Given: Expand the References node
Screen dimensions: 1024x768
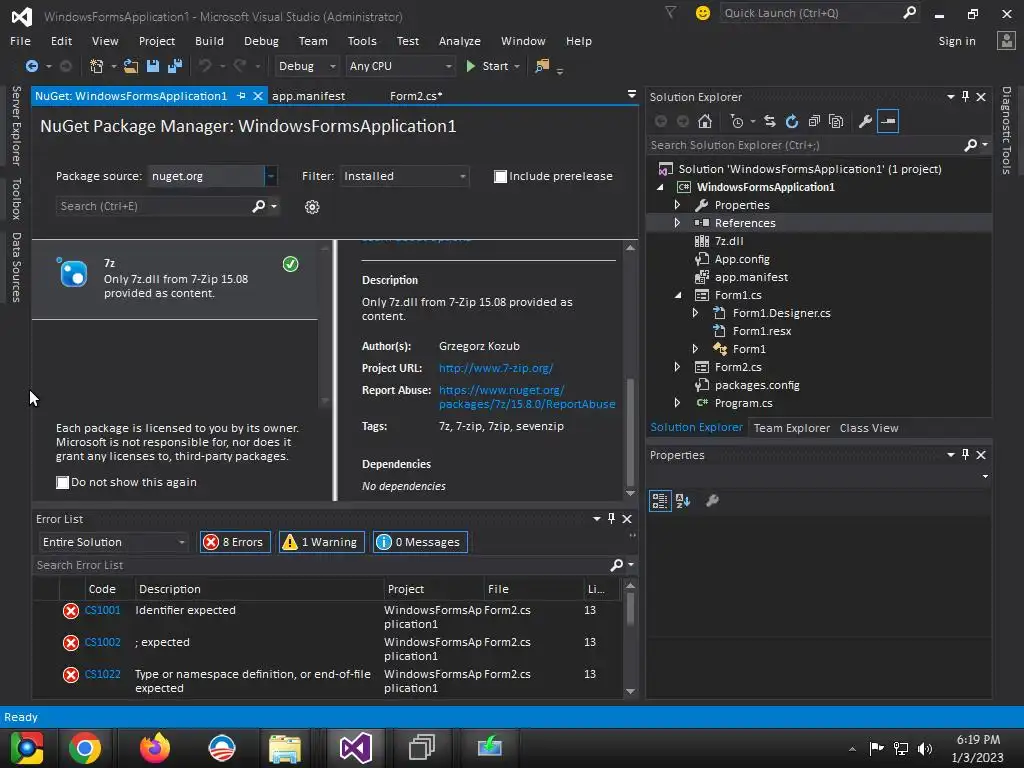Looking at the screenshot, I should (x=677, y=223).
